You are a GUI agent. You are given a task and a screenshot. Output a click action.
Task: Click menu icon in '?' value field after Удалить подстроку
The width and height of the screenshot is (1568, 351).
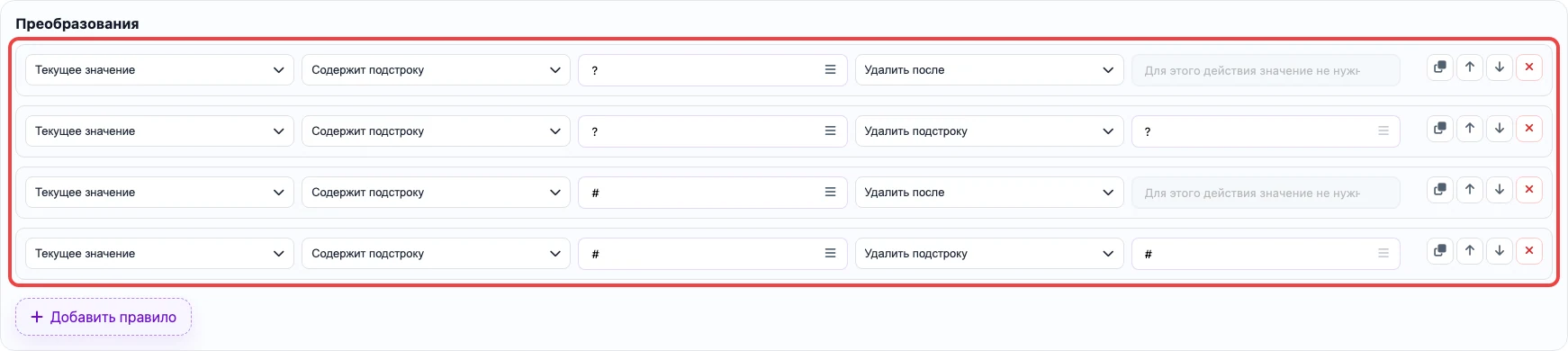point(1383,130)
